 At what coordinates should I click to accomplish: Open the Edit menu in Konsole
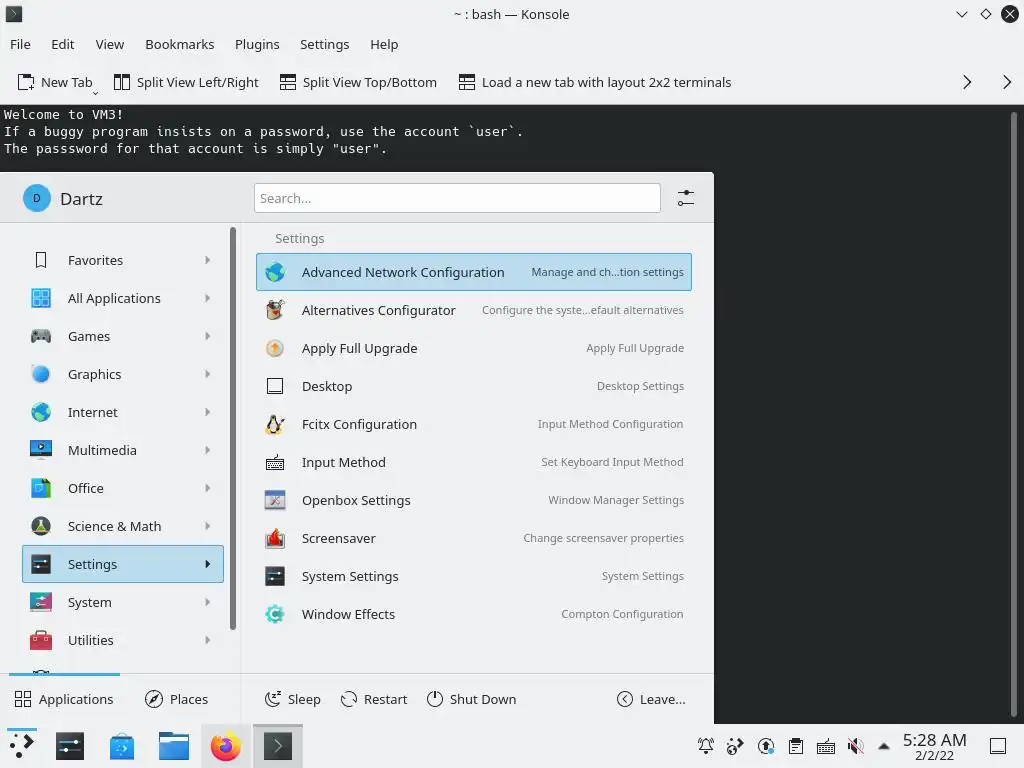tap(63, 44)
